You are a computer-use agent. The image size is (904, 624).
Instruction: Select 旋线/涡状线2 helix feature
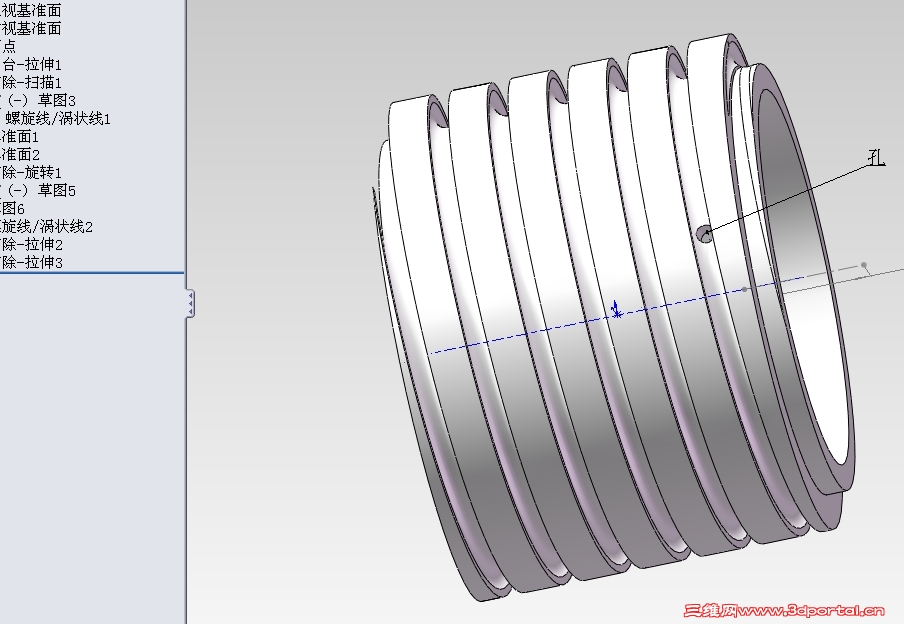coord(47,227)
